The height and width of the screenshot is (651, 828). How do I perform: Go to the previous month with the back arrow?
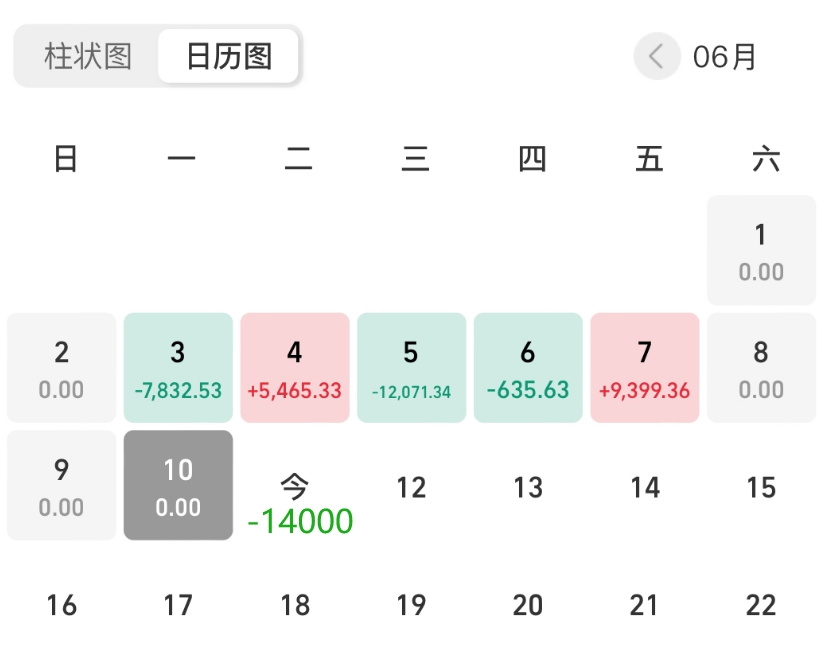click(x=656, y=56)
